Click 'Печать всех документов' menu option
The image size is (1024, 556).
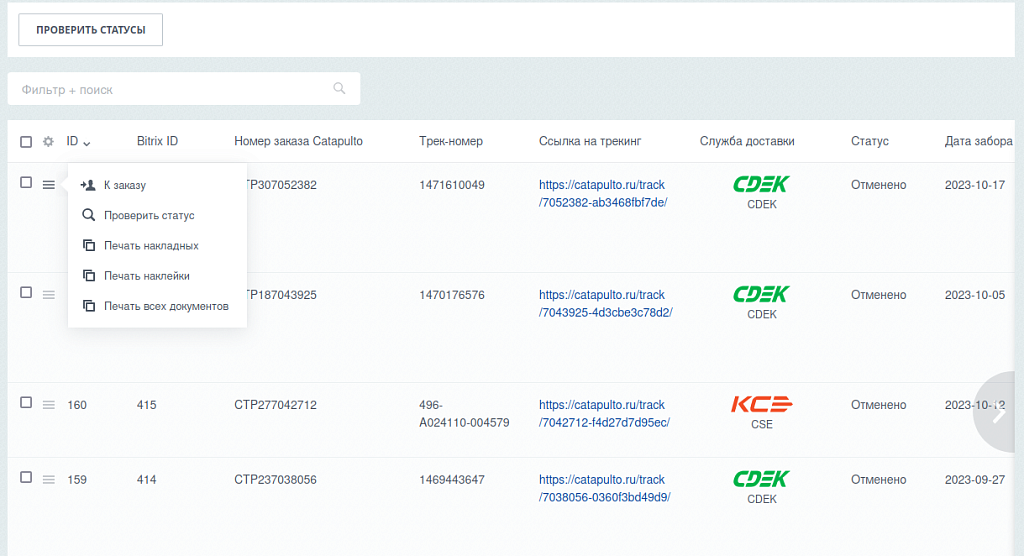[166, 306]
